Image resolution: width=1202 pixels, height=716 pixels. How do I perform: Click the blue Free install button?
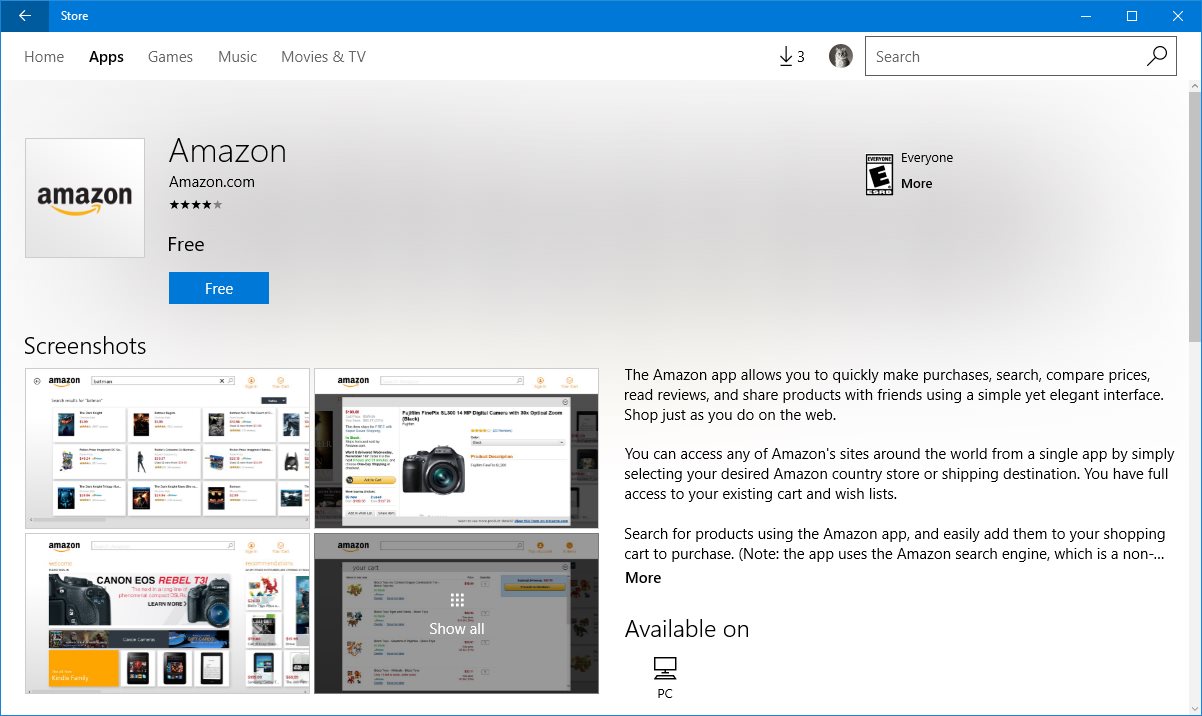pyautogui.click(x=219, y=288)
